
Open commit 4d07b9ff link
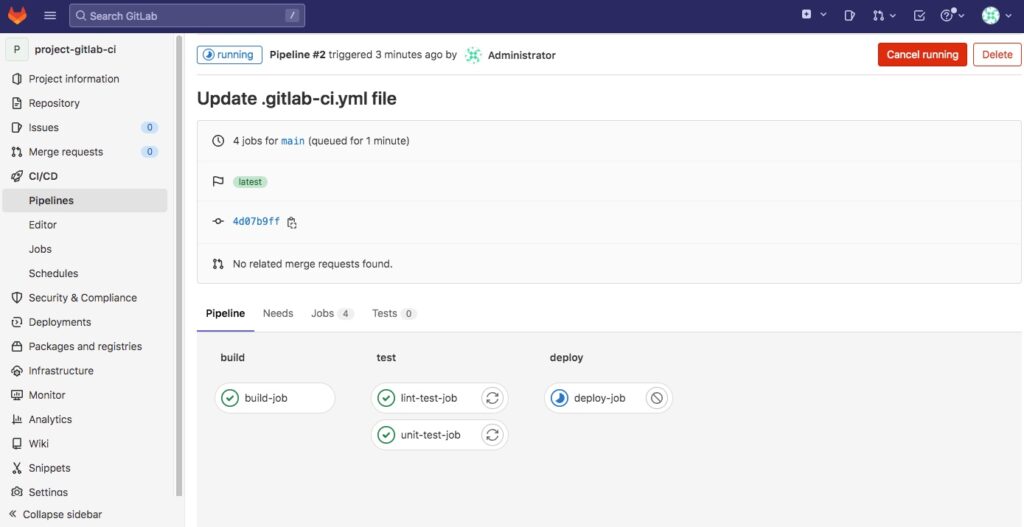256,222
